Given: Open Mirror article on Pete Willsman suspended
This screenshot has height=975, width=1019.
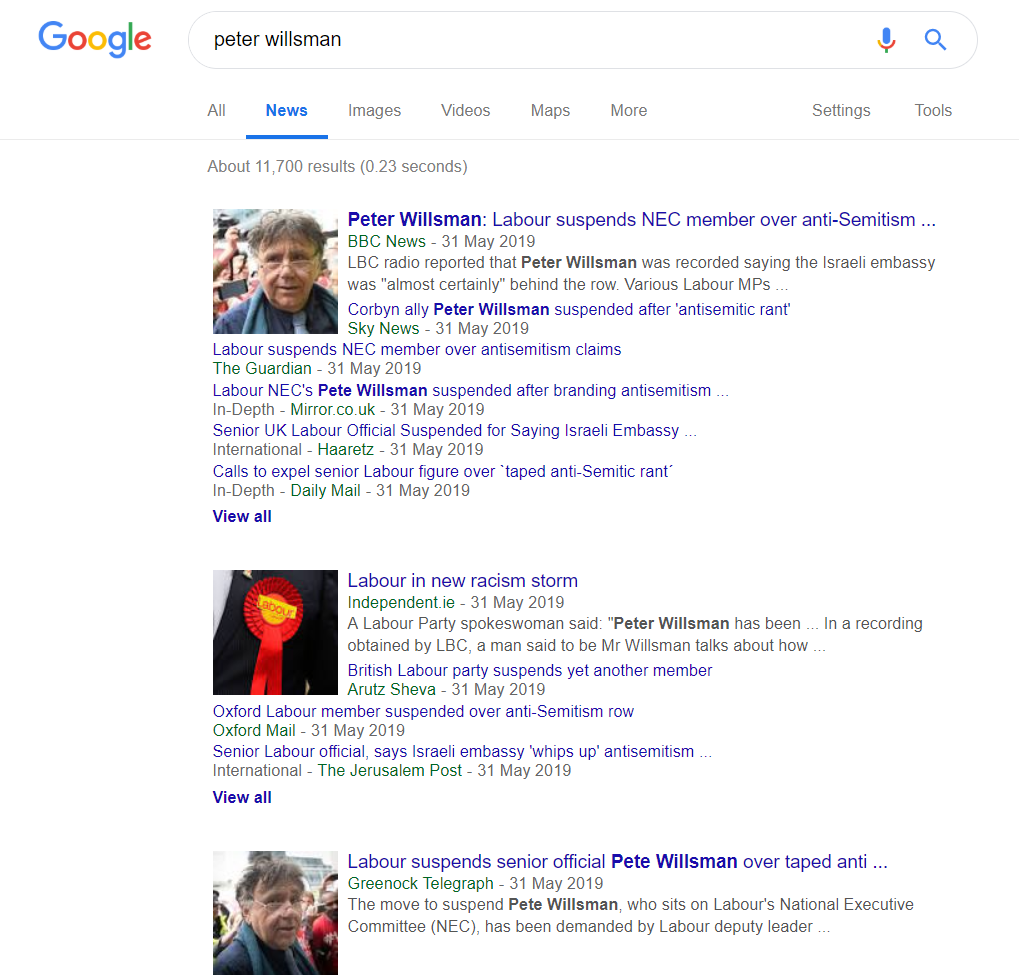Looking at the screenshot, I should [471, 391].
